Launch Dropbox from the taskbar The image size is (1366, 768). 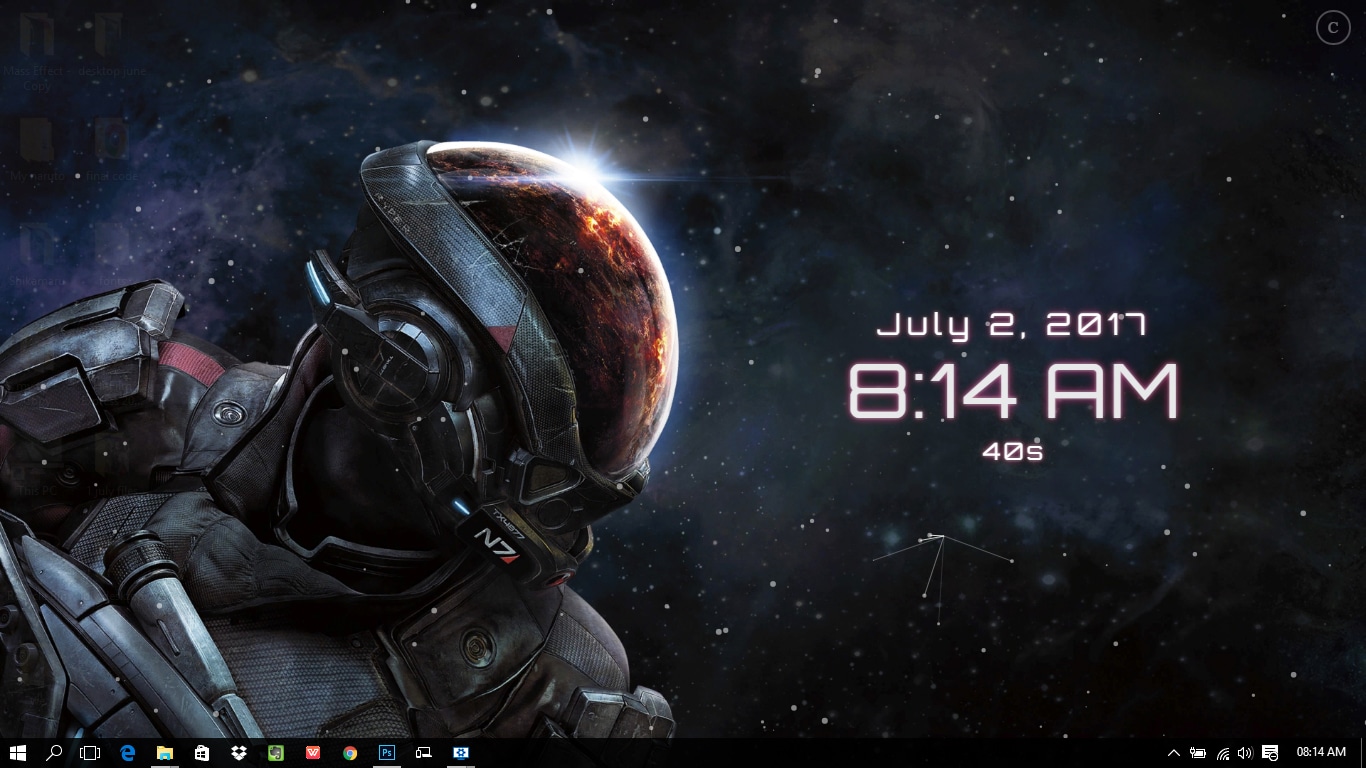(x=239, y=753)
